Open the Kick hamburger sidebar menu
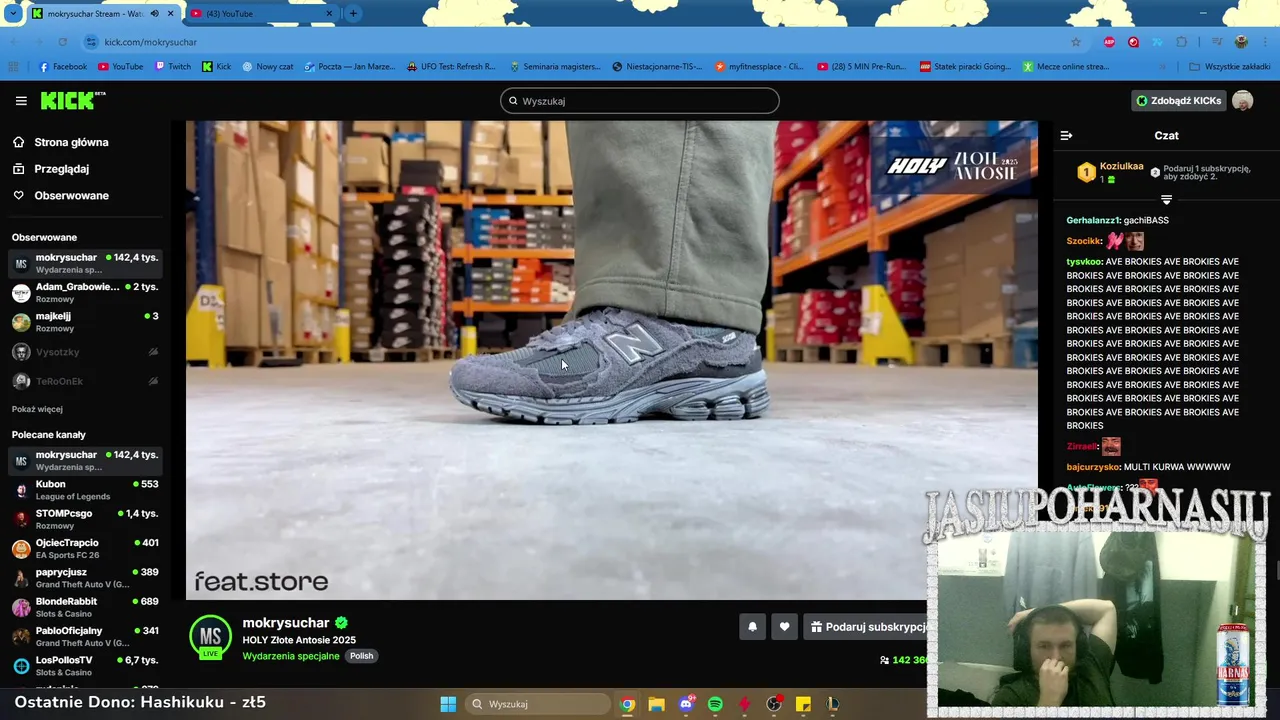 (21, 101)
